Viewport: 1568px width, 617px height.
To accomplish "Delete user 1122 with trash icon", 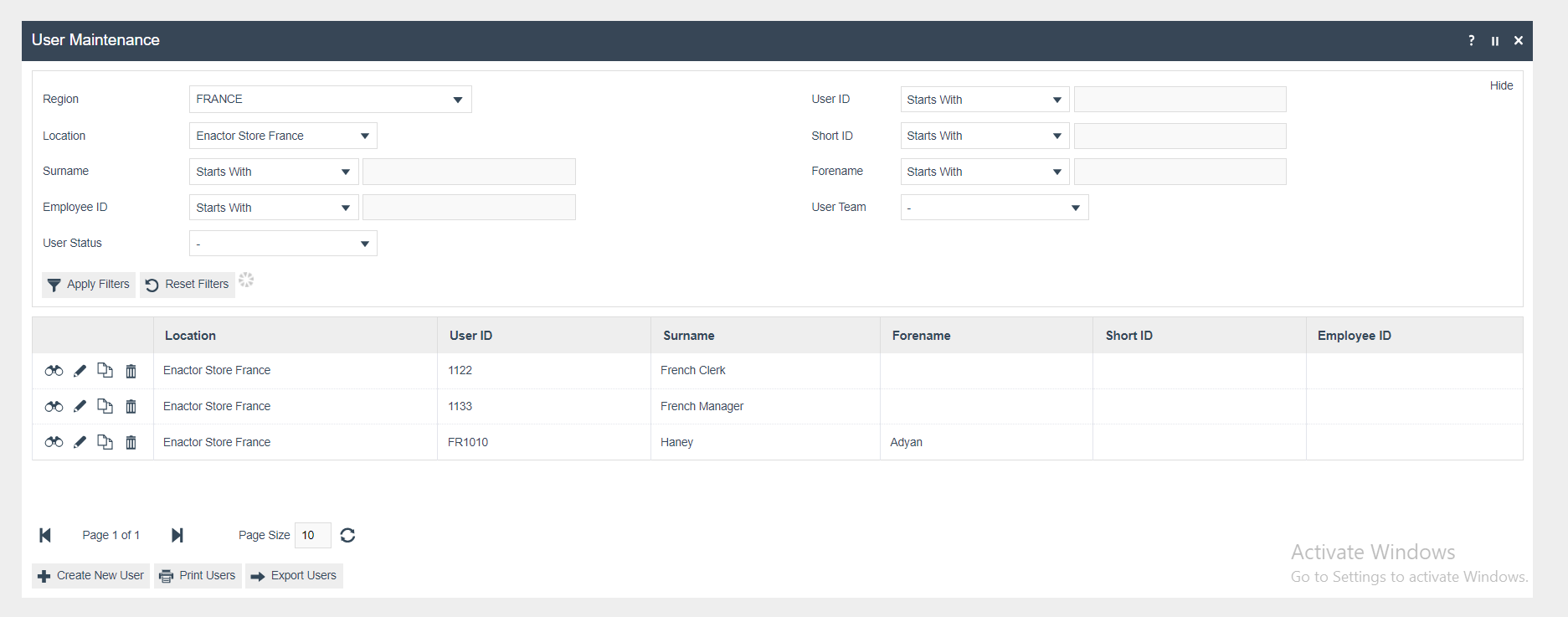I will [x=131, y=371].
